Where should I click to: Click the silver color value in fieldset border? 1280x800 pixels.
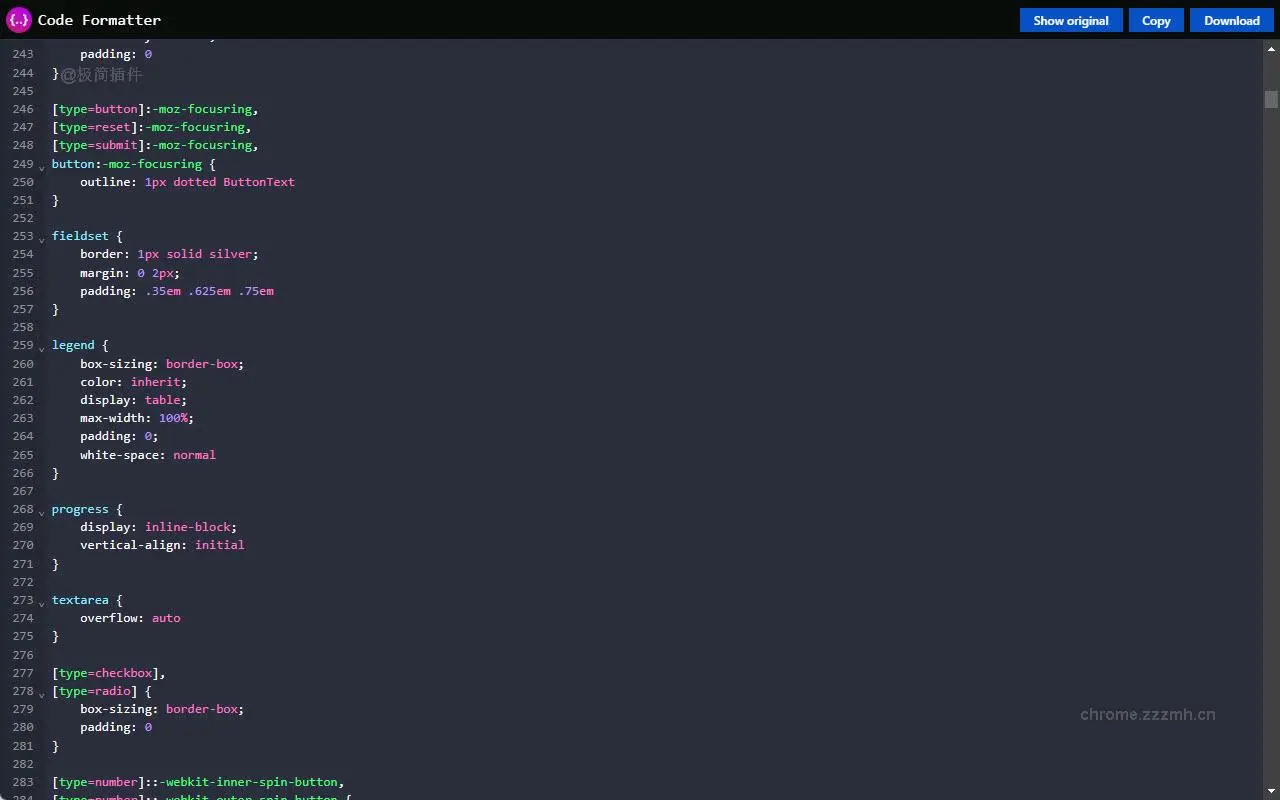230,254
